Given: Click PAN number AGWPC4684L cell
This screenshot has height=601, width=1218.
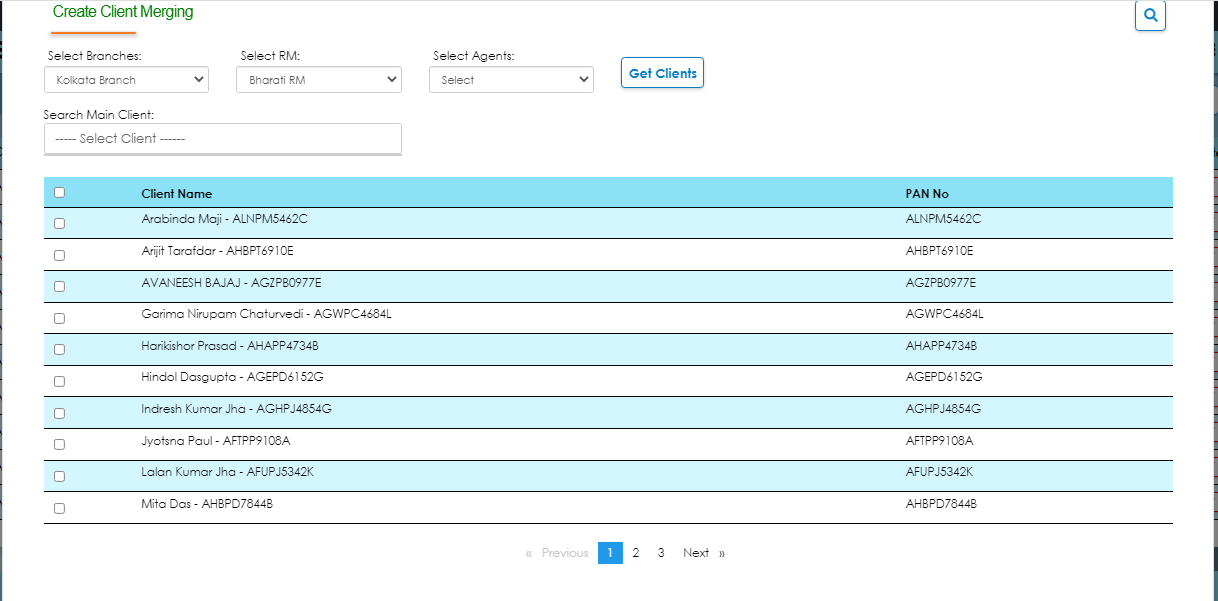Looking at the screenshot, I should 944,314.
